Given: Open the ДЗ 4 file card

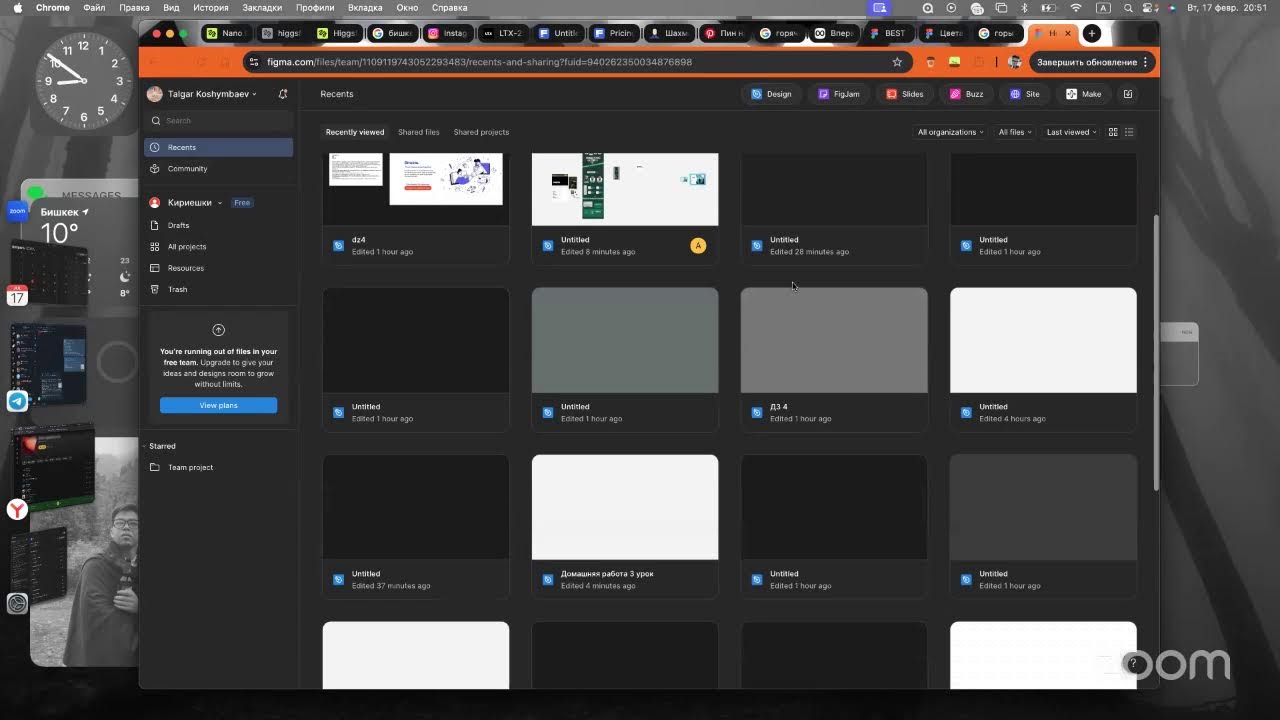Looking at the screenshot, I should (x=834, y=359).
